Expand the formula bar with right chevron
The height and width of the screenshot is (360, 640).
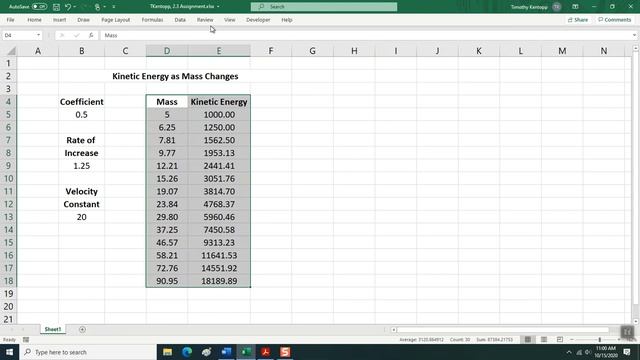(634, 35)
